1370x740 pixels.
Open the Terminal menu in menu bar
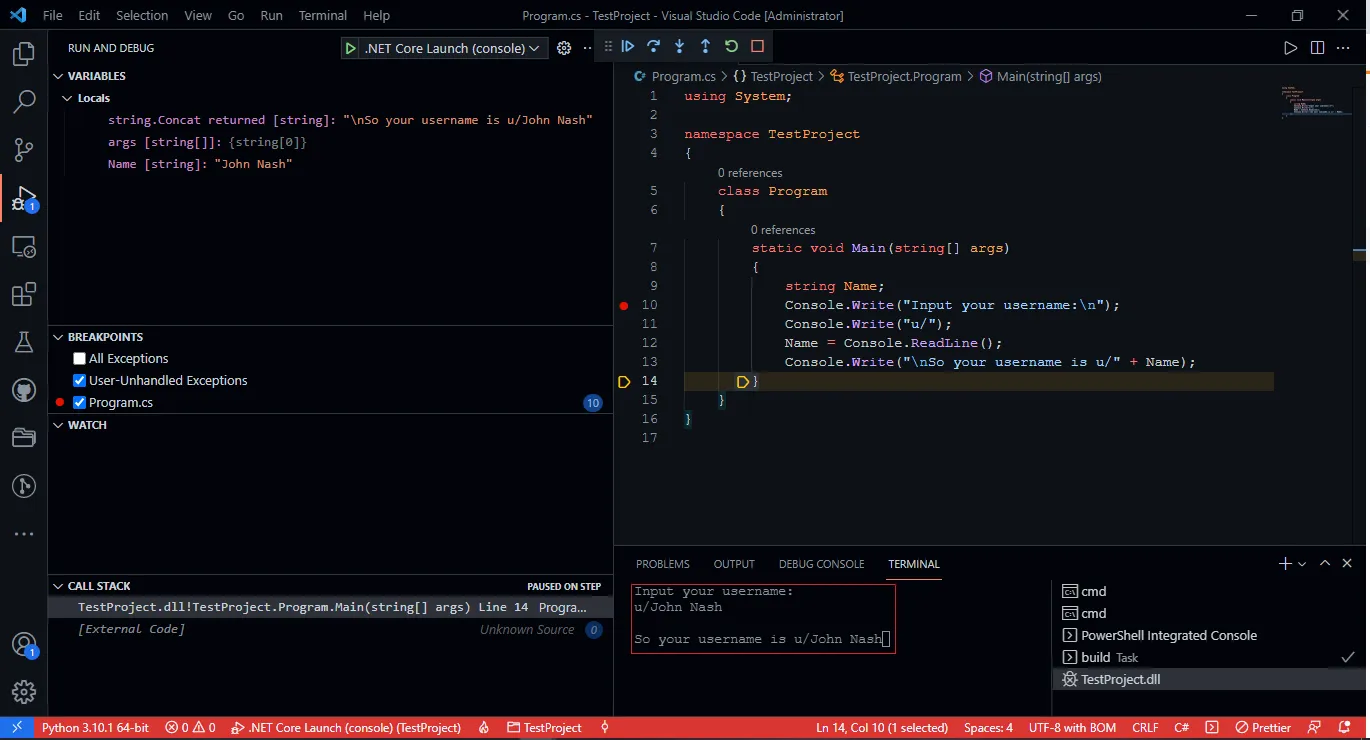click(322, 15)
